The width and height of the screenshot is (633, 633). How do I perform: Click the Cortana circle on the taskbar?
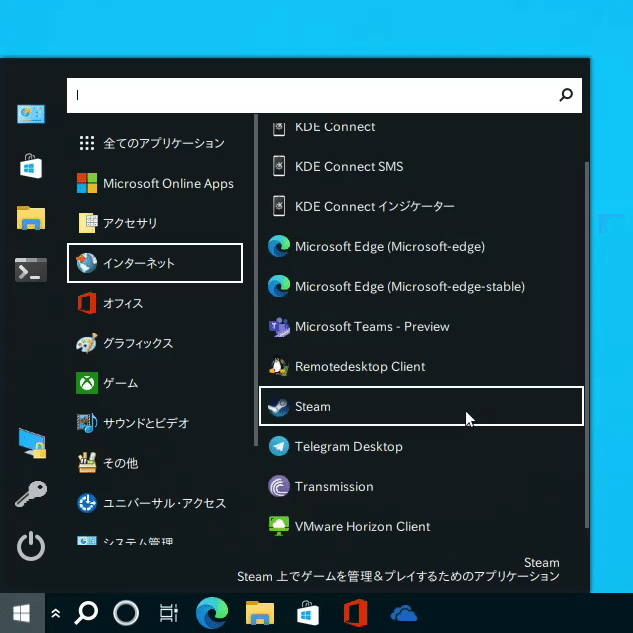coord(126,613)
